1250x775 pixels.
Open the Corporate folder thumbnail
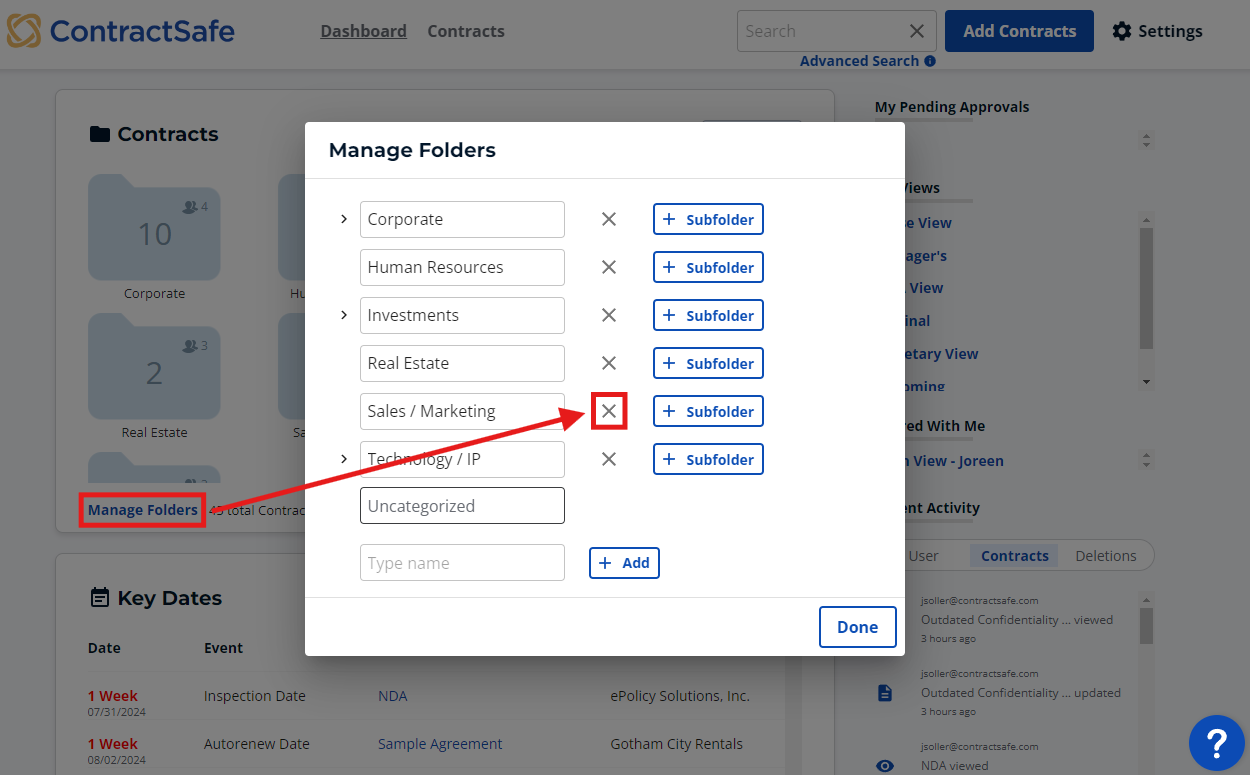(154, 227)
